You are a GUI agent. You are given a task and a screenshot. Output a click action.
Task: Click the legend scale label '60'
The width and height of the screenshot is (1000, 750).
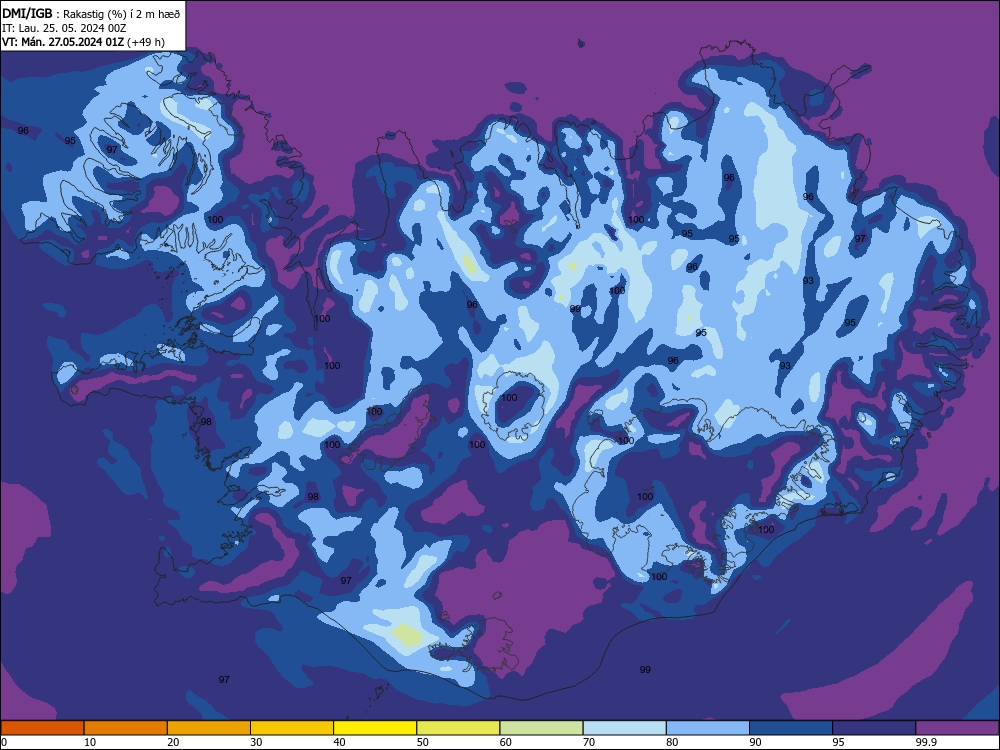pyautogui.click(x=506, y=742)
